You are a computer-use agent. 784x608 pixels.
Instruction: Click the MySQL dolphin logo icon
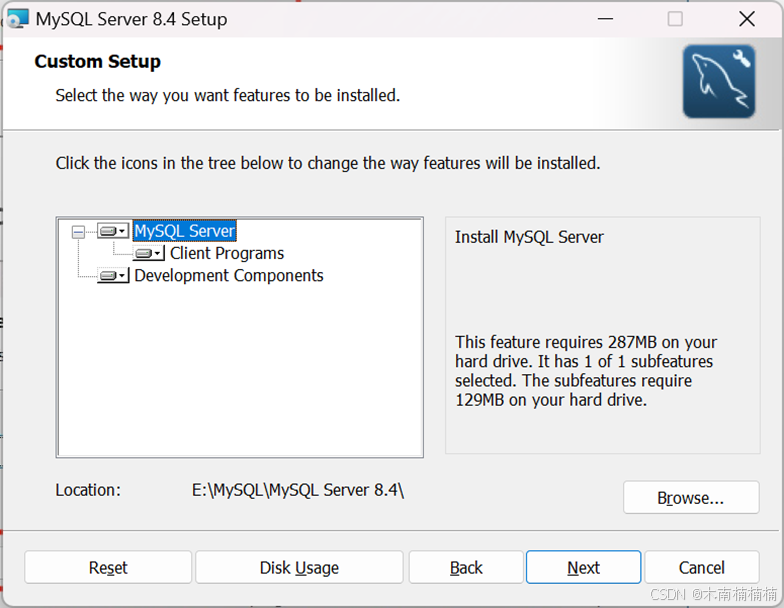coord(719,82)
